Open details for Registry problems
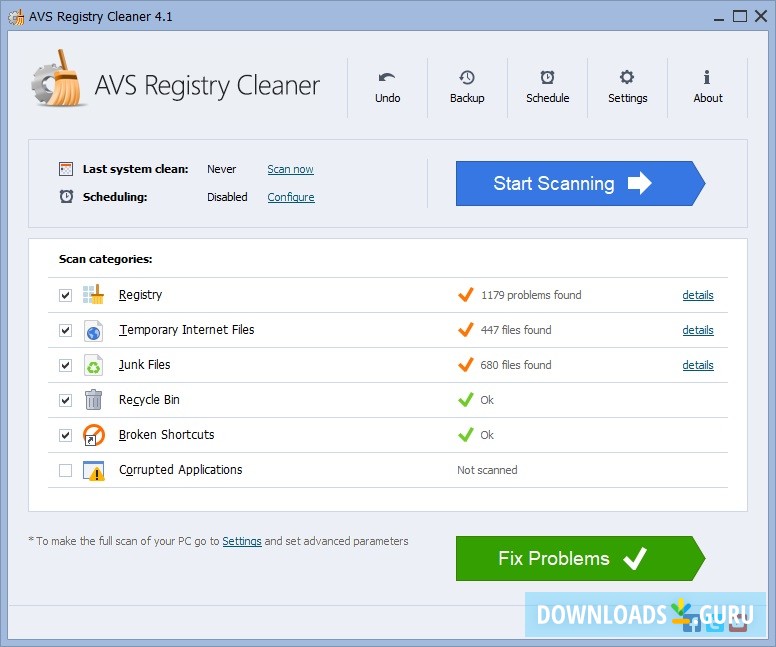The image size is (776, 647). (698, 295)
